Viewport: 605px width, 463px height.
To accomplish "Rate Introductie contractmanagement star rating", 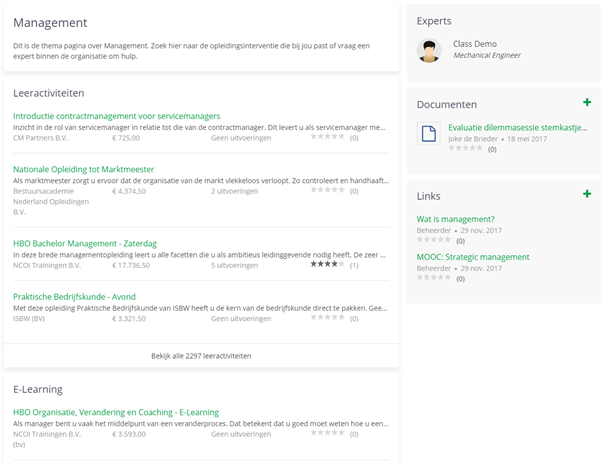I will (x=328, y=137).
